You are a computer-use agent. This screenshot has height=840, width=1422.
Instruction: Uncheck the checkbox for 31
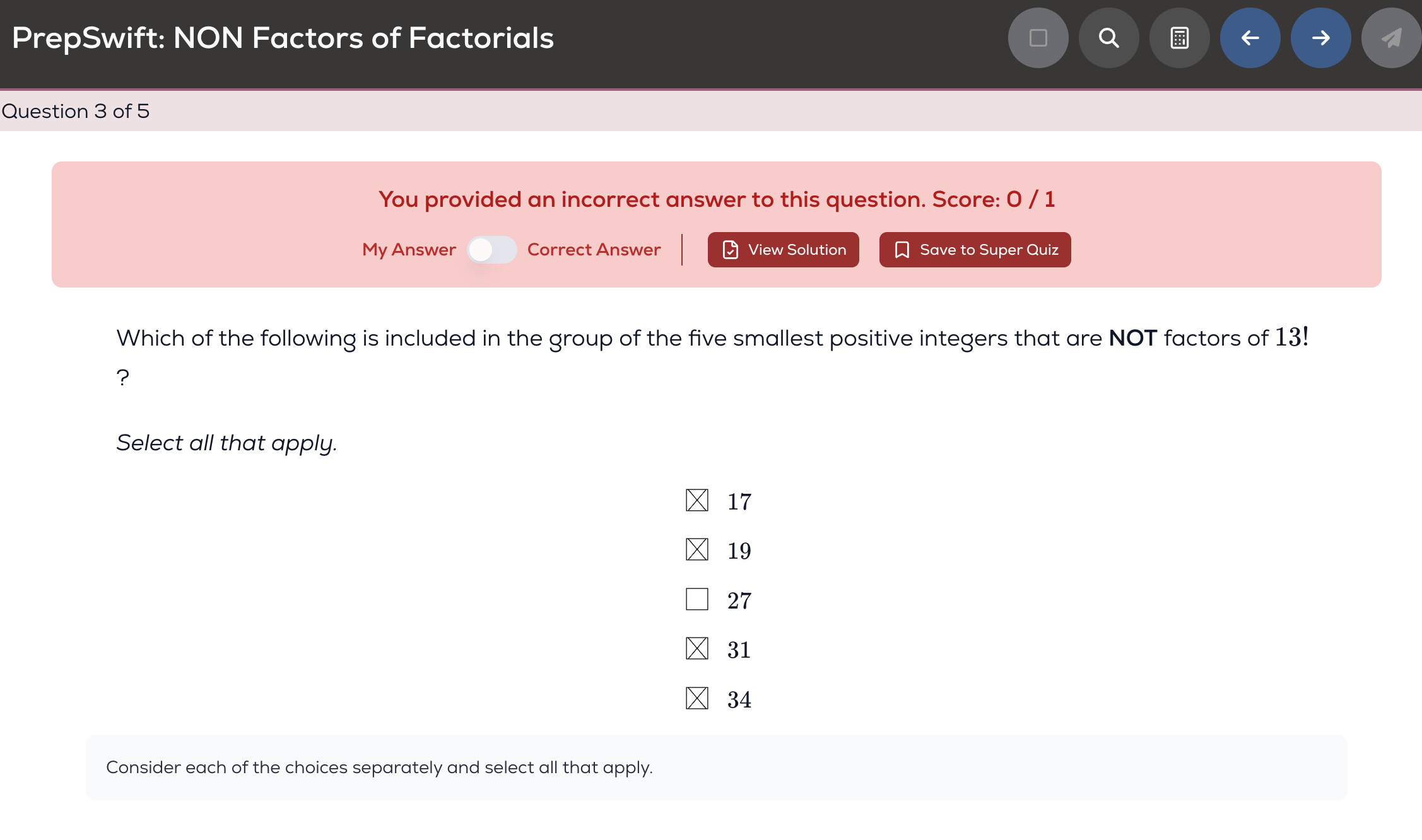coord(697,649)
